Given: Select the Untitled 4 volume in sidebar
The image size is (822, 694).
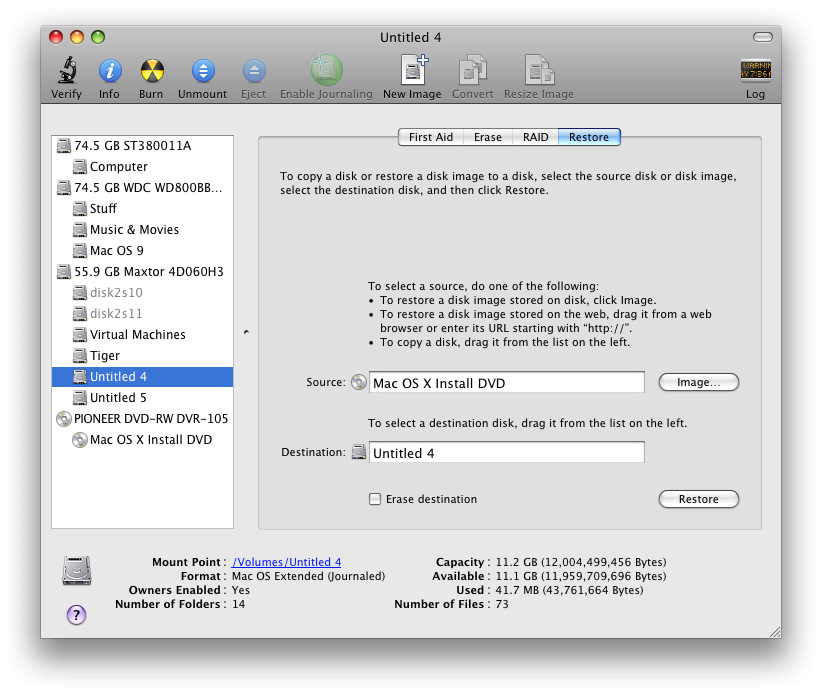Looking at the screenshot, I should click(x=143, y=377).
